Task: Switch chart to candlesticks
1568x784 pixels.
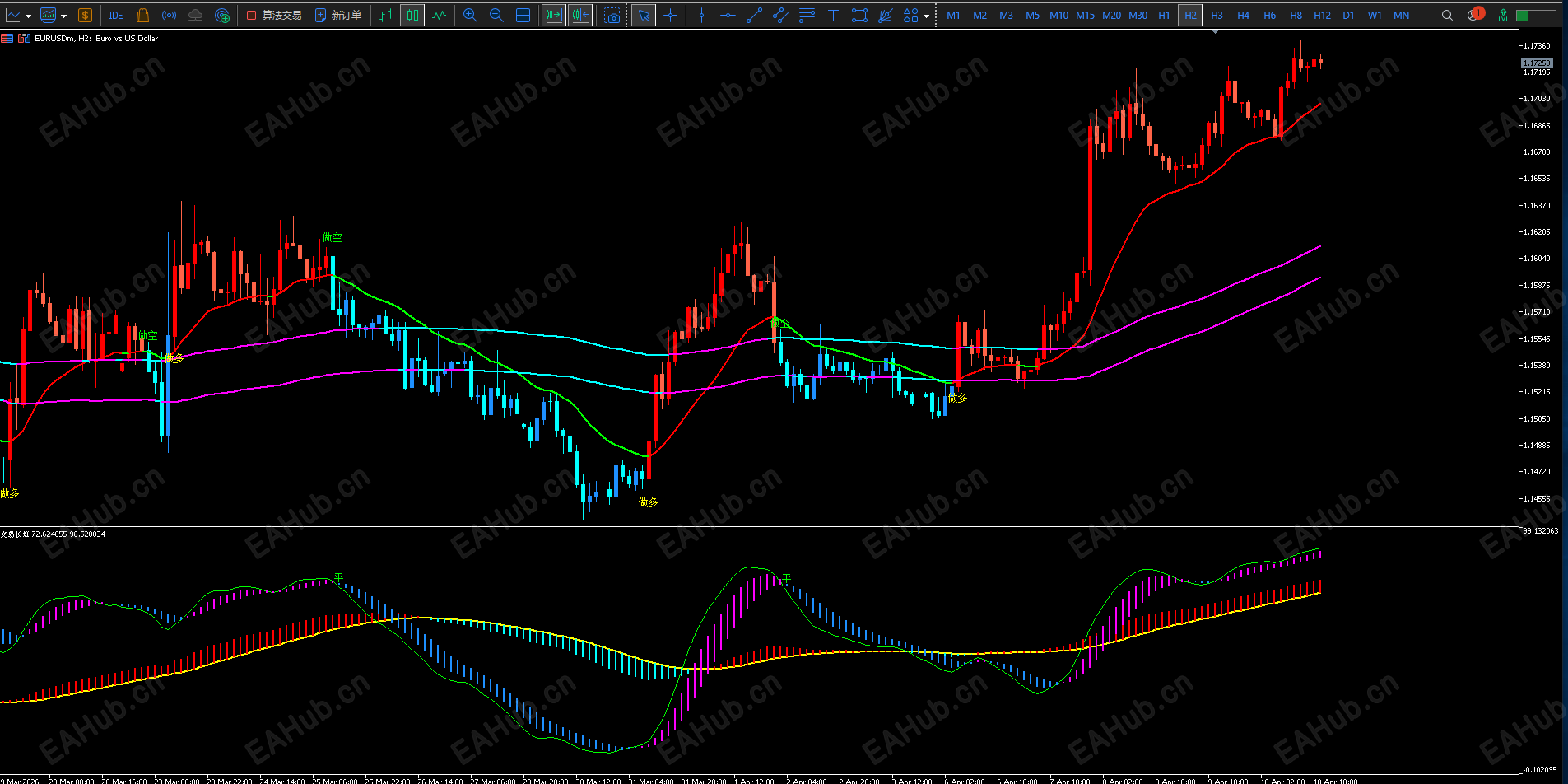Action: click(x=412, y=15)
